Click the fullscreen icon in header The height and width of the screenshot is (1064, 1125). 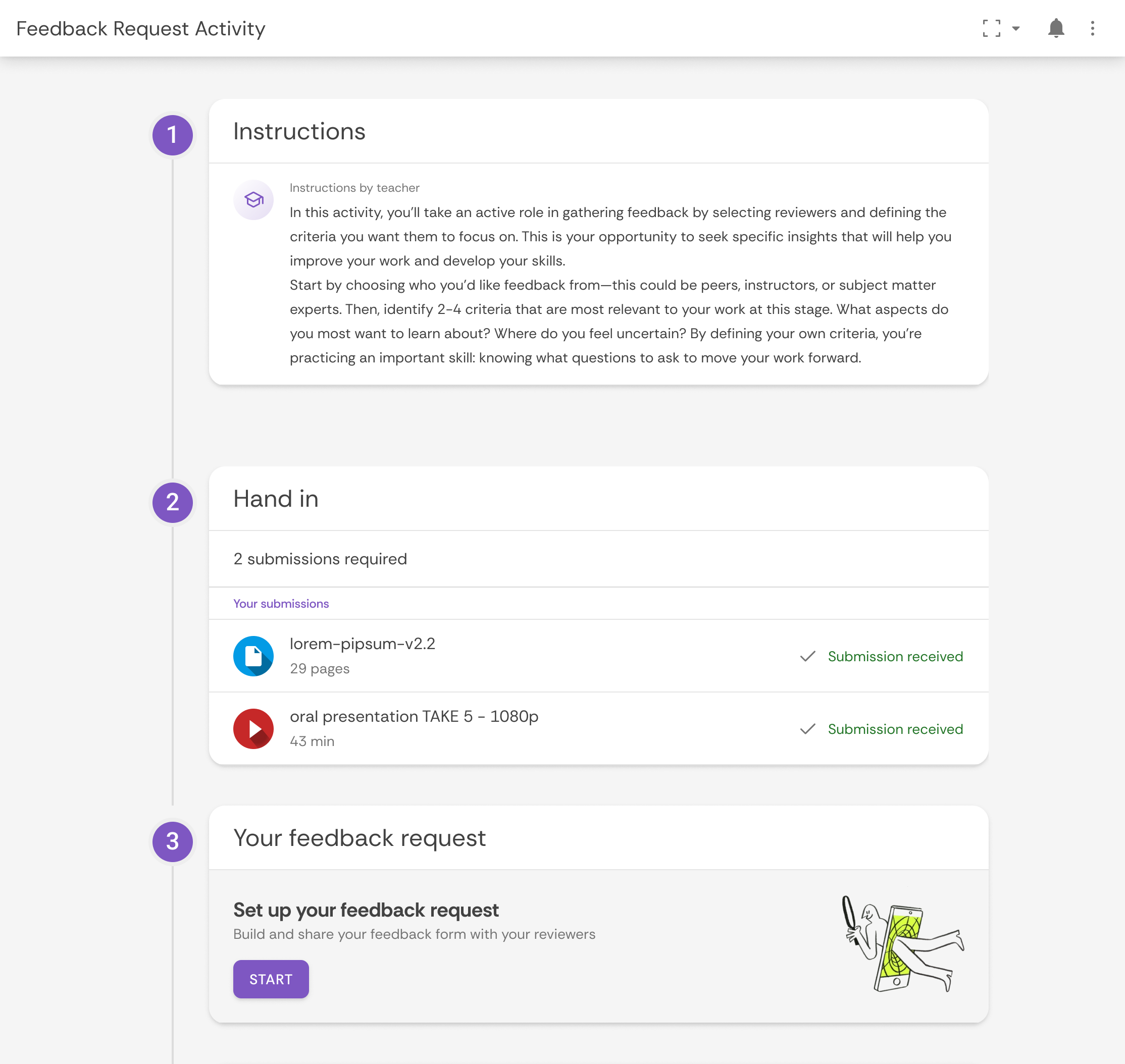(x=991, y=28)
